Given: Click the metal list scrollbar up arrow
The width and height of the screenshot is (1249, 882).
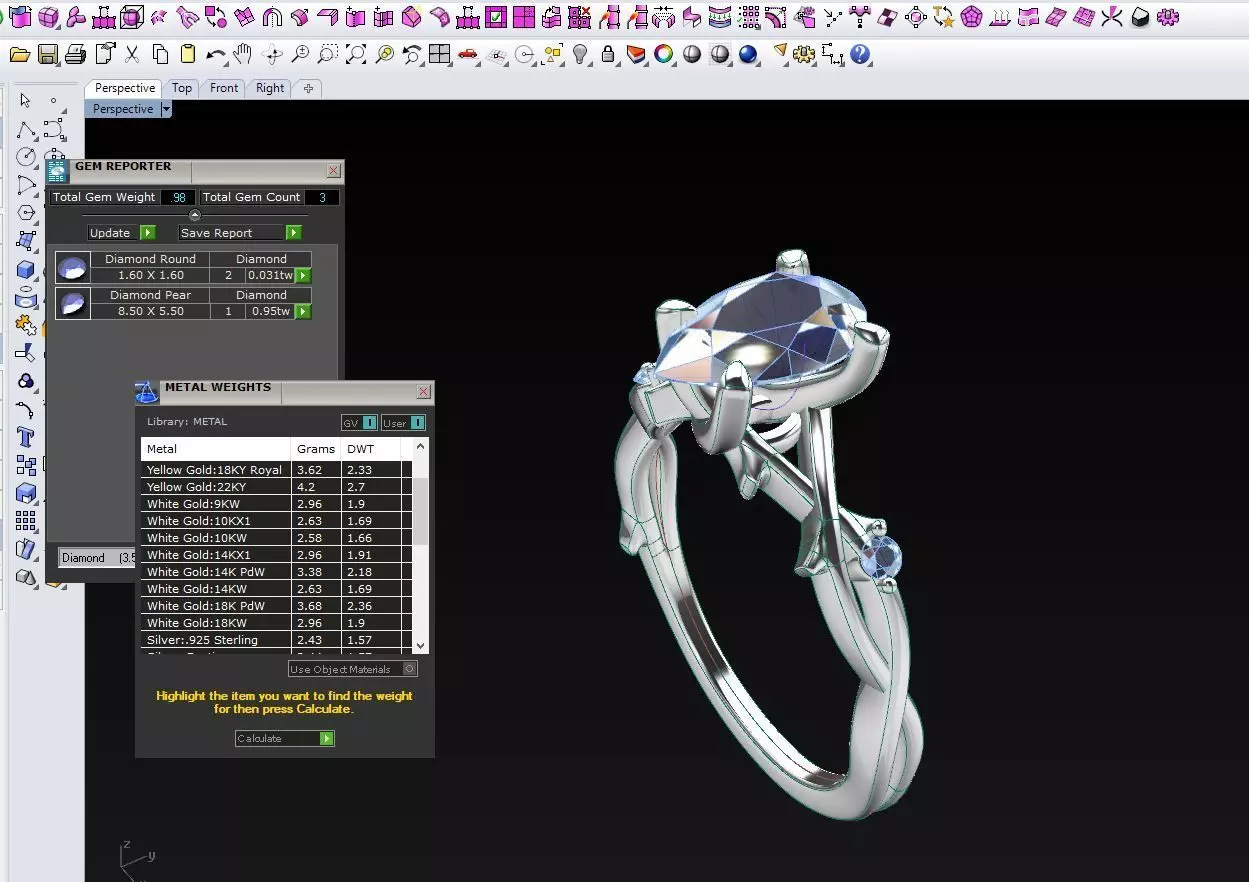Looking at the screenshot, I should (x=421, y=447).
